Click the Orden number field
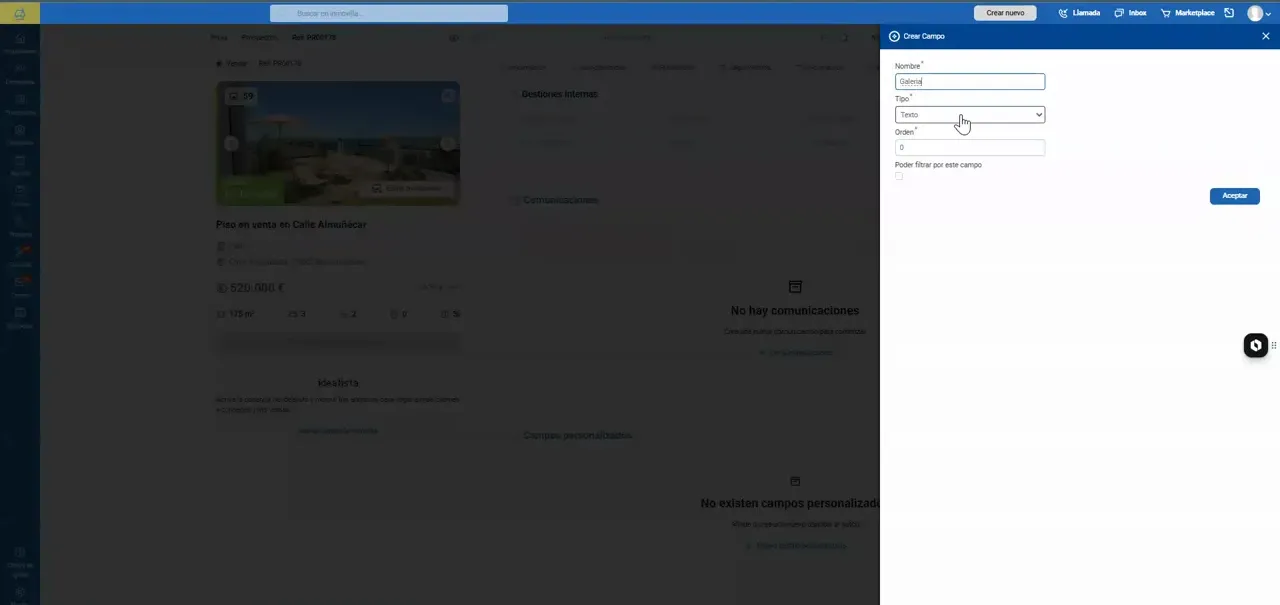1280x605 pixels. coord(970,147)
